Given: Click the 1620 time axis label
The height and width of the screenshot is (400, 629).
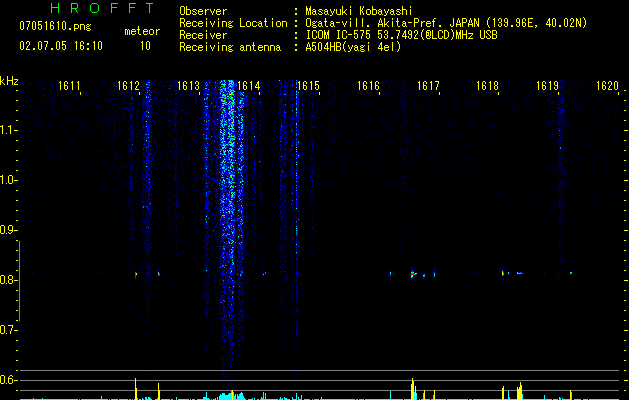Looking at the screenshot, I should point(607,86).
